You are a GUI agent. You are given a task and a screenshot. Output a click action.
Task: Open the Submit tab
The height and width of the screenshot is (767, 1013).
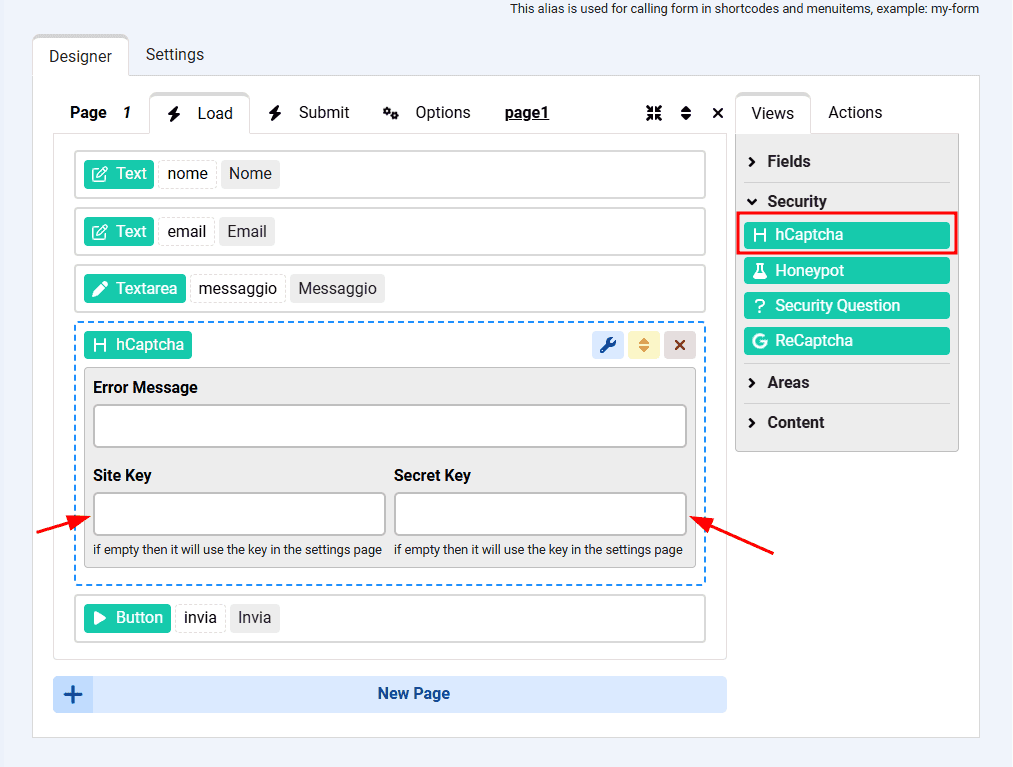309,113
